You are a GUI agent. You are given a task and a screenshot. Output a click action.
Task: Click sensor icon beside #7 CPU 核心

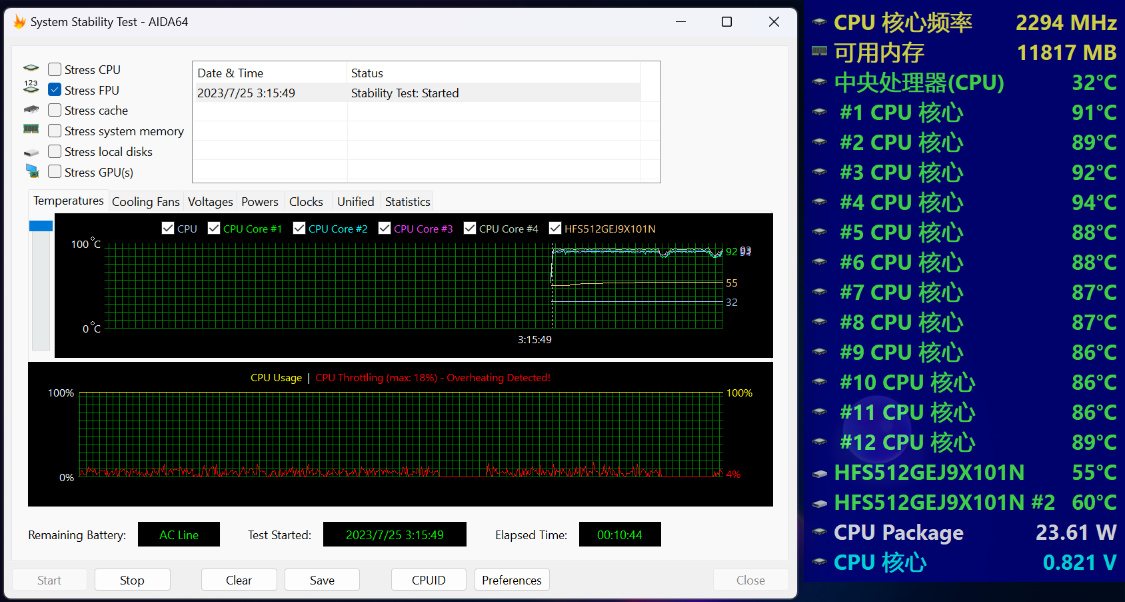(x=819, y=293)
